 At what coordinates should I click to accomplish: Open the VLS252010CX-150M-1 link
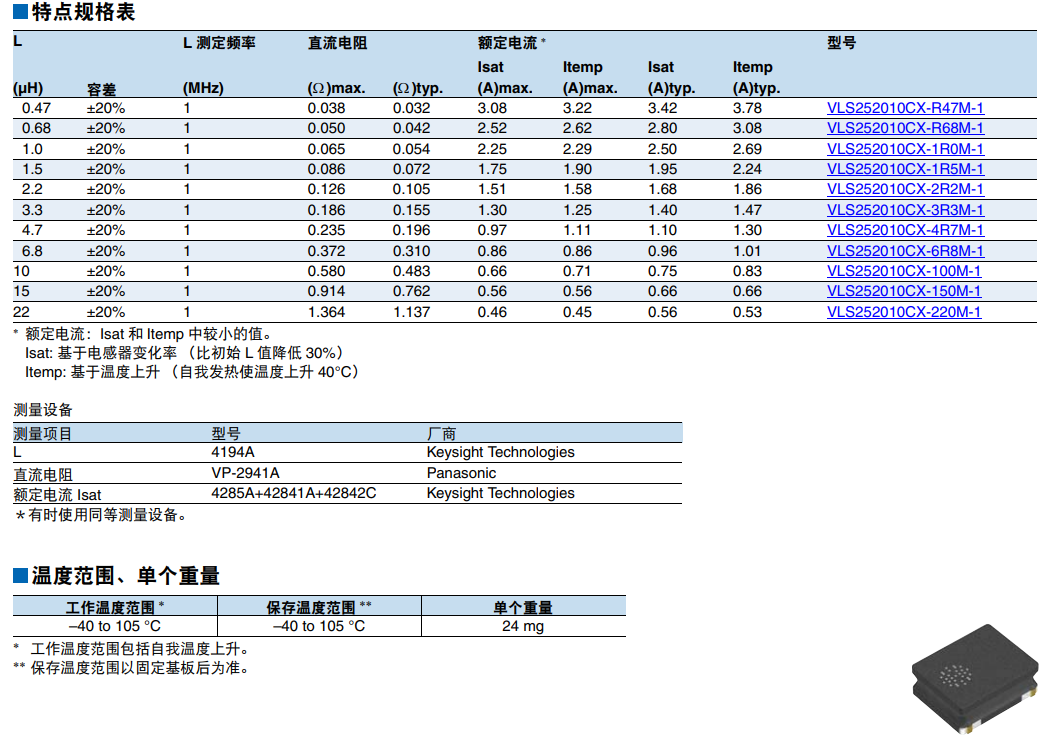tap(904, 291)
